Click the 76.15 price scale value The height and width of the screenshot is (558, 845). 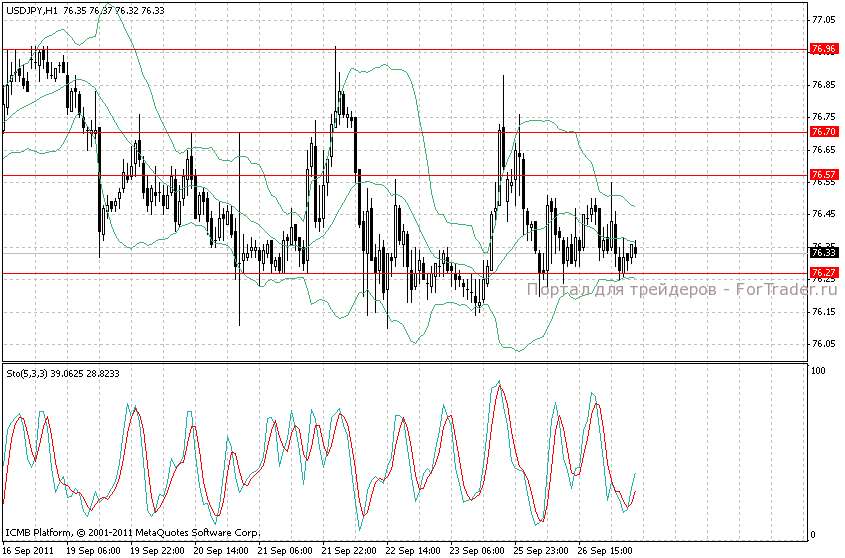823,312
